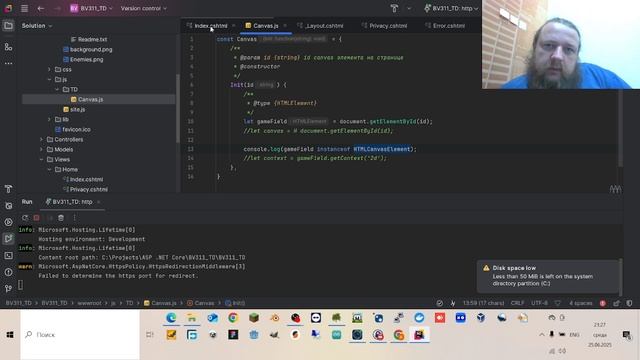
Task: Open the Problems tool window icon
Action: tap(8, 272)
